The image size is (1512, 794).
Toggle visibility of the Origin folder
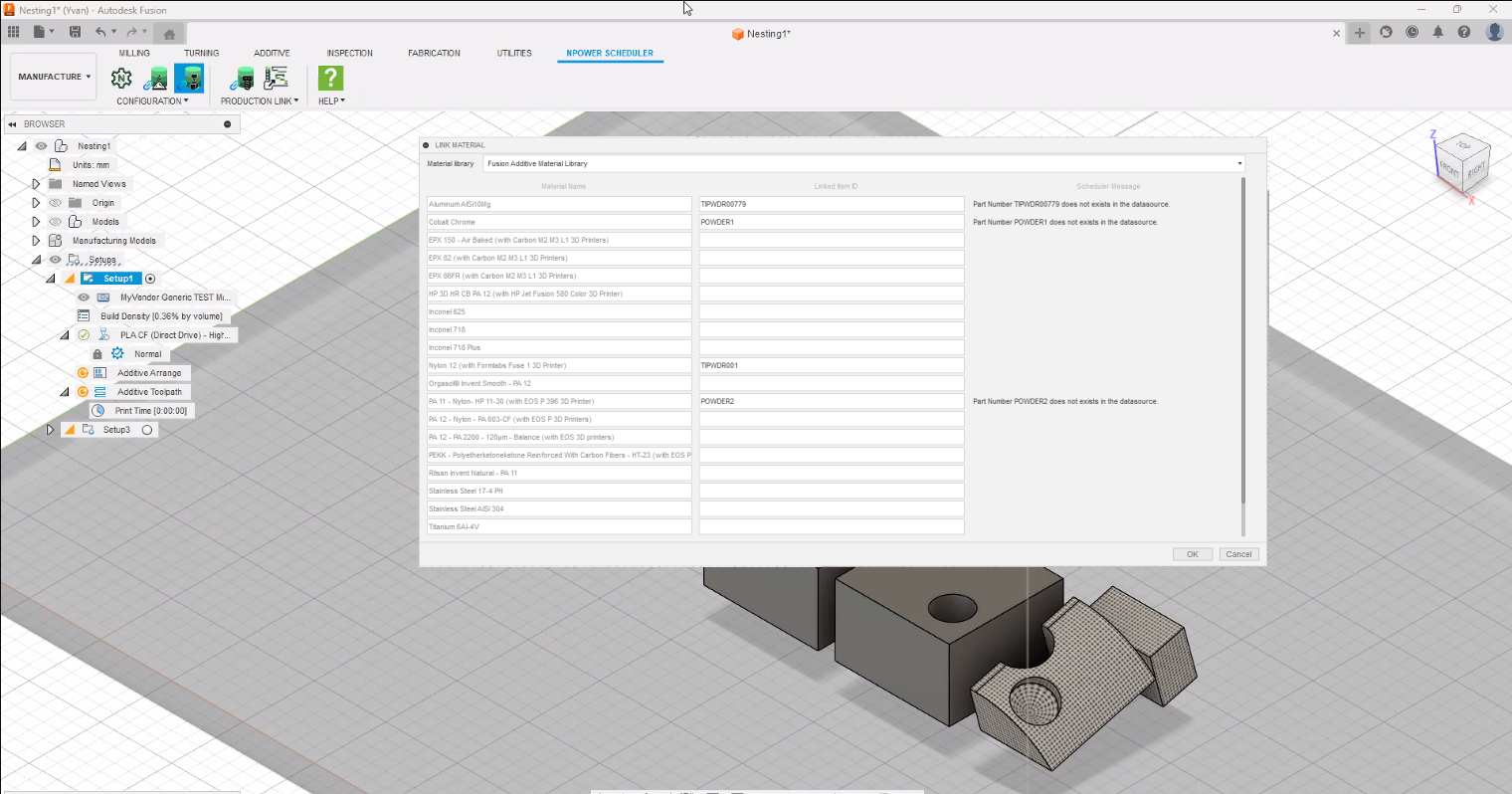tap(56, 203)
